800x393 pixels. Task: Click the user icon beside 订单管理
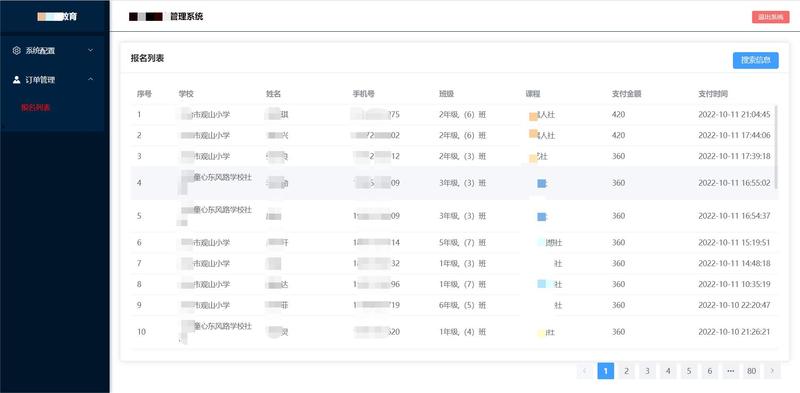16,80
